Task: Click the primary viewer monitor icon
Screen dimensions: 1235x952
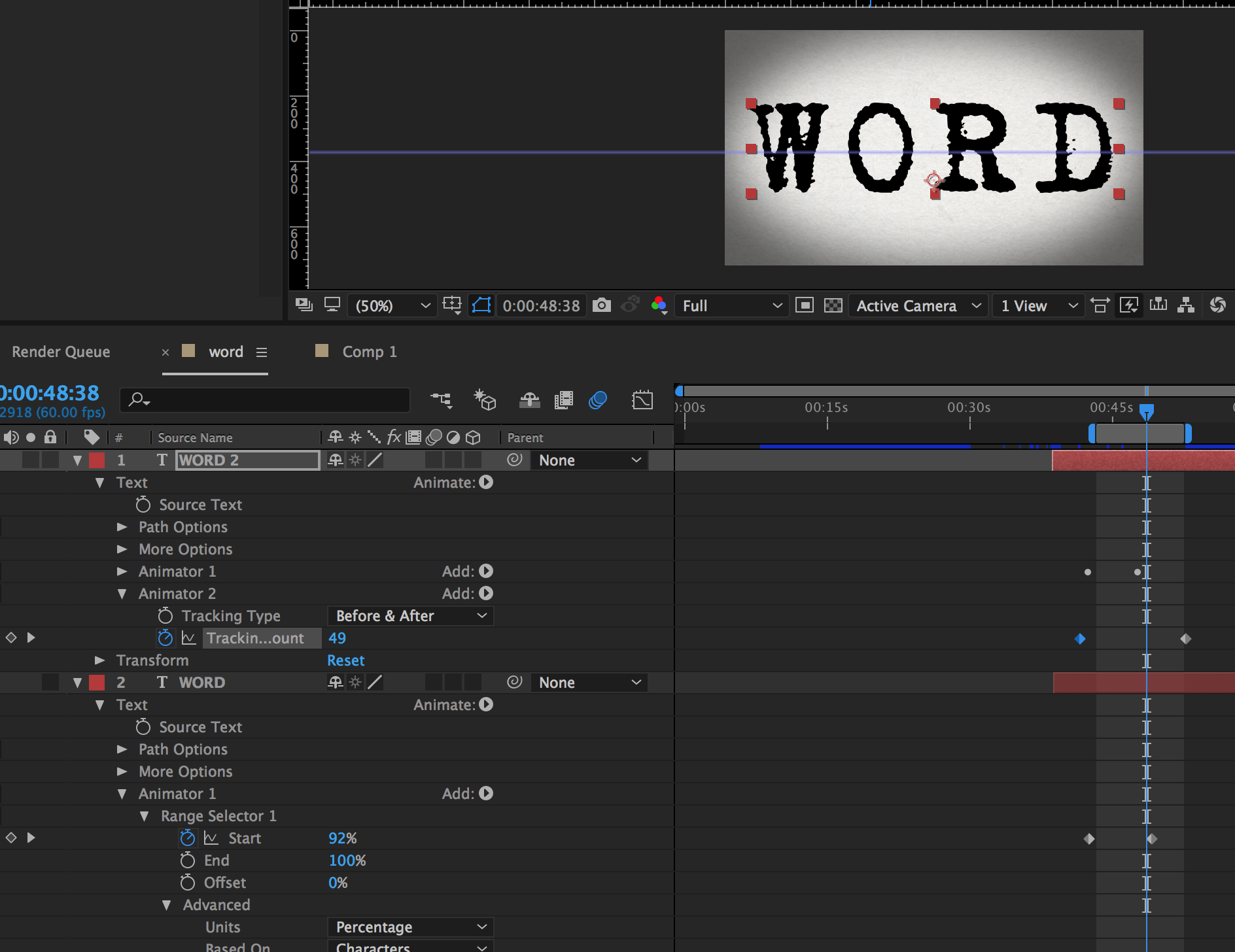Action: point(332,305)
